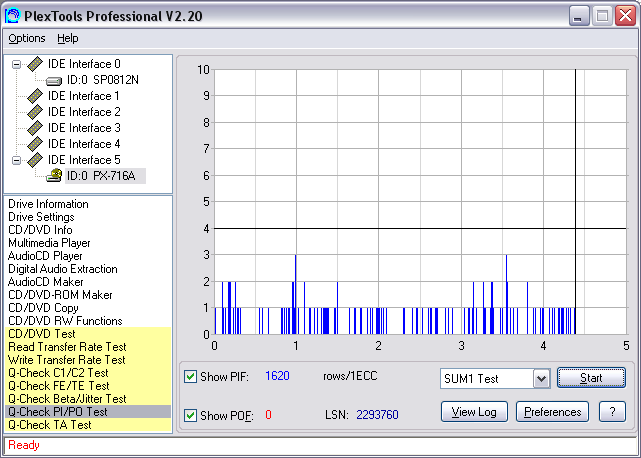
Task: Select IDE Interface 3 label
Action: (x=84, y=128)
